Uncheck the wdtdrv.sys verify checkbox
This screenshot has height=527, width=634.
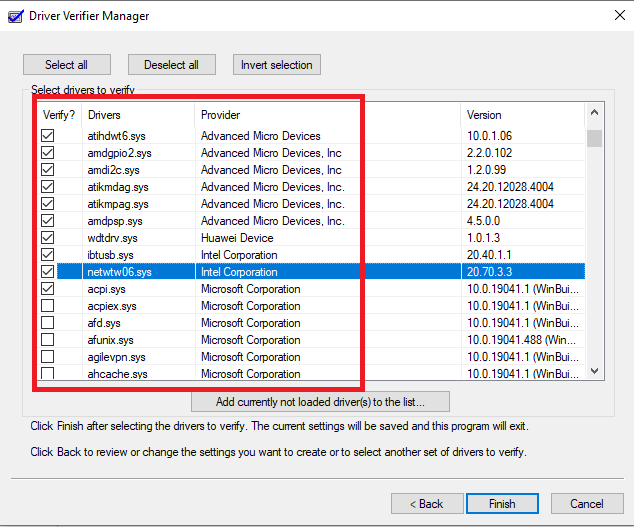[x=48, y=237]
